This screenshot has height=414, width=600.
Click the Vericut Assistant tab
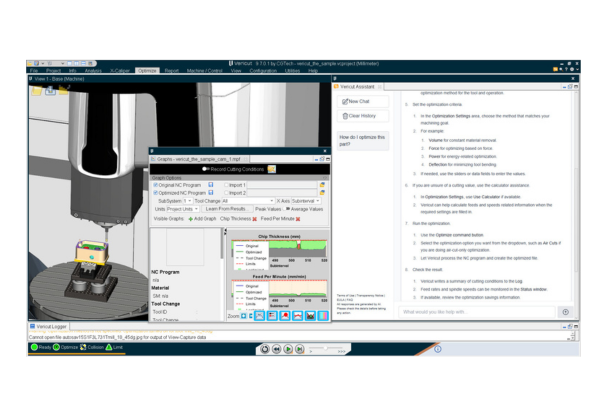(x=357, y=87)
